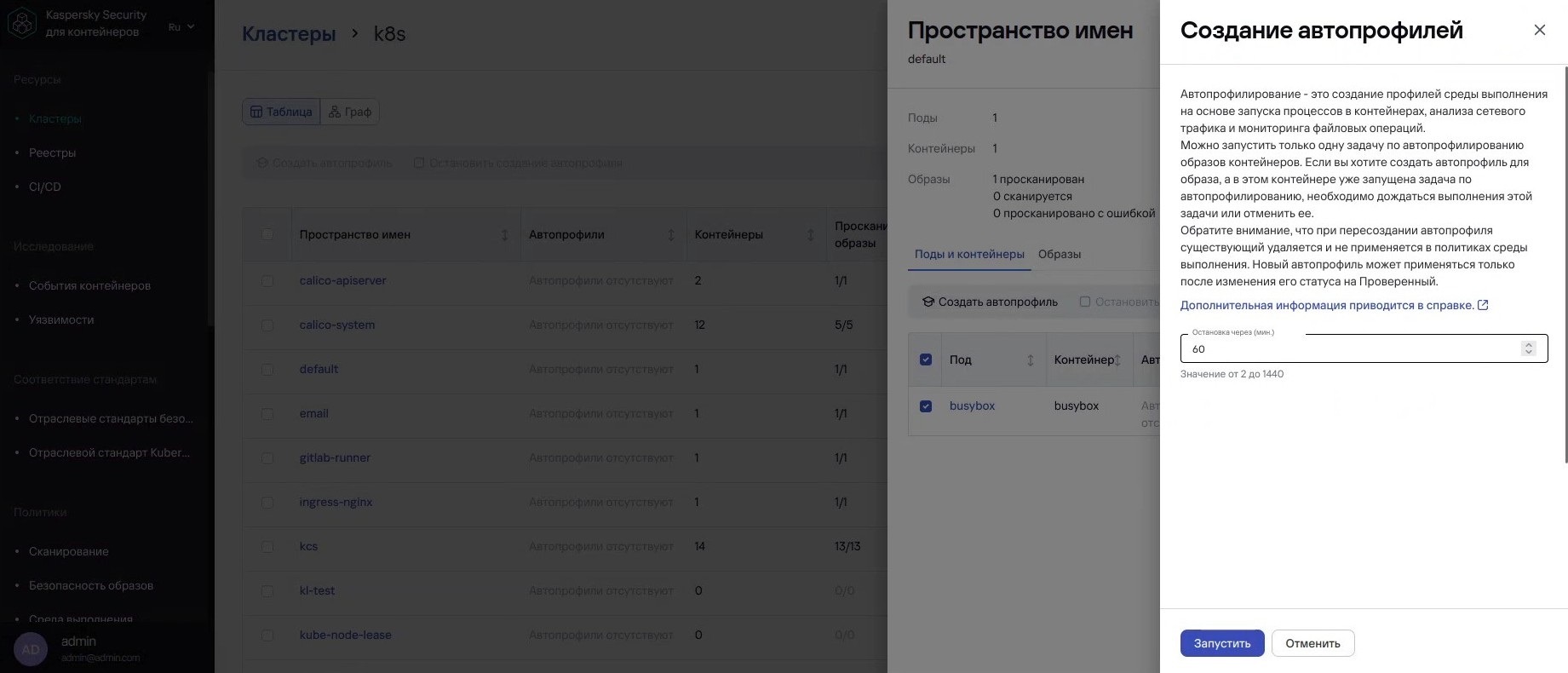Open the email namespace link
The image size is (1568, 673).
pos(313,413)
